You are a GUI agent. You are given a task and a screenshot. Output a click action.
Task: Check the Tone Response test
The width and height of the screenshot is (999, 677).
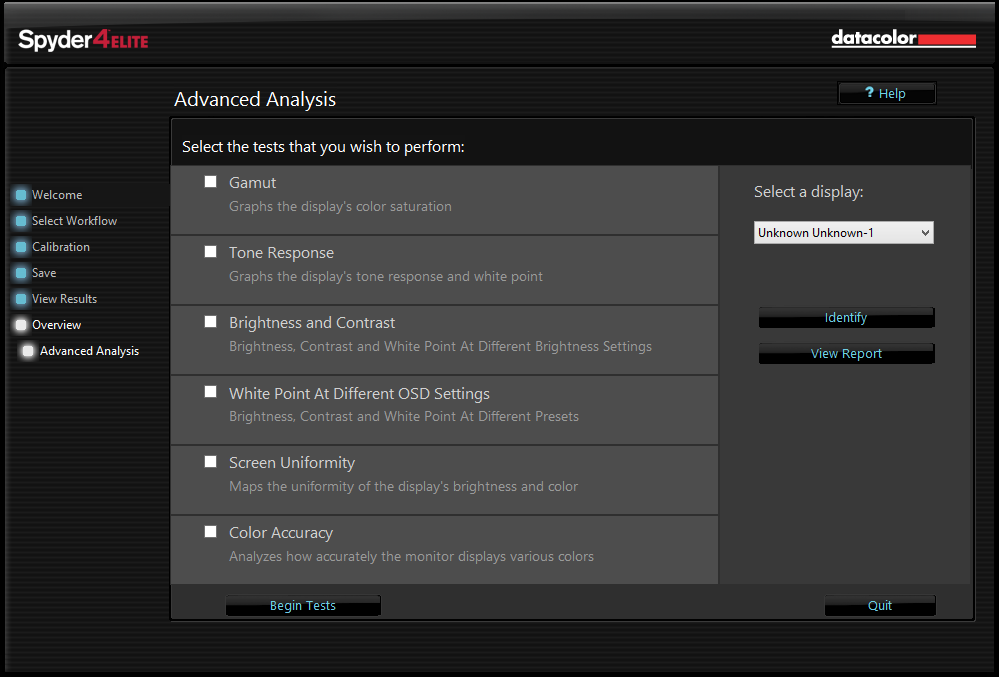tap(210, 251)
